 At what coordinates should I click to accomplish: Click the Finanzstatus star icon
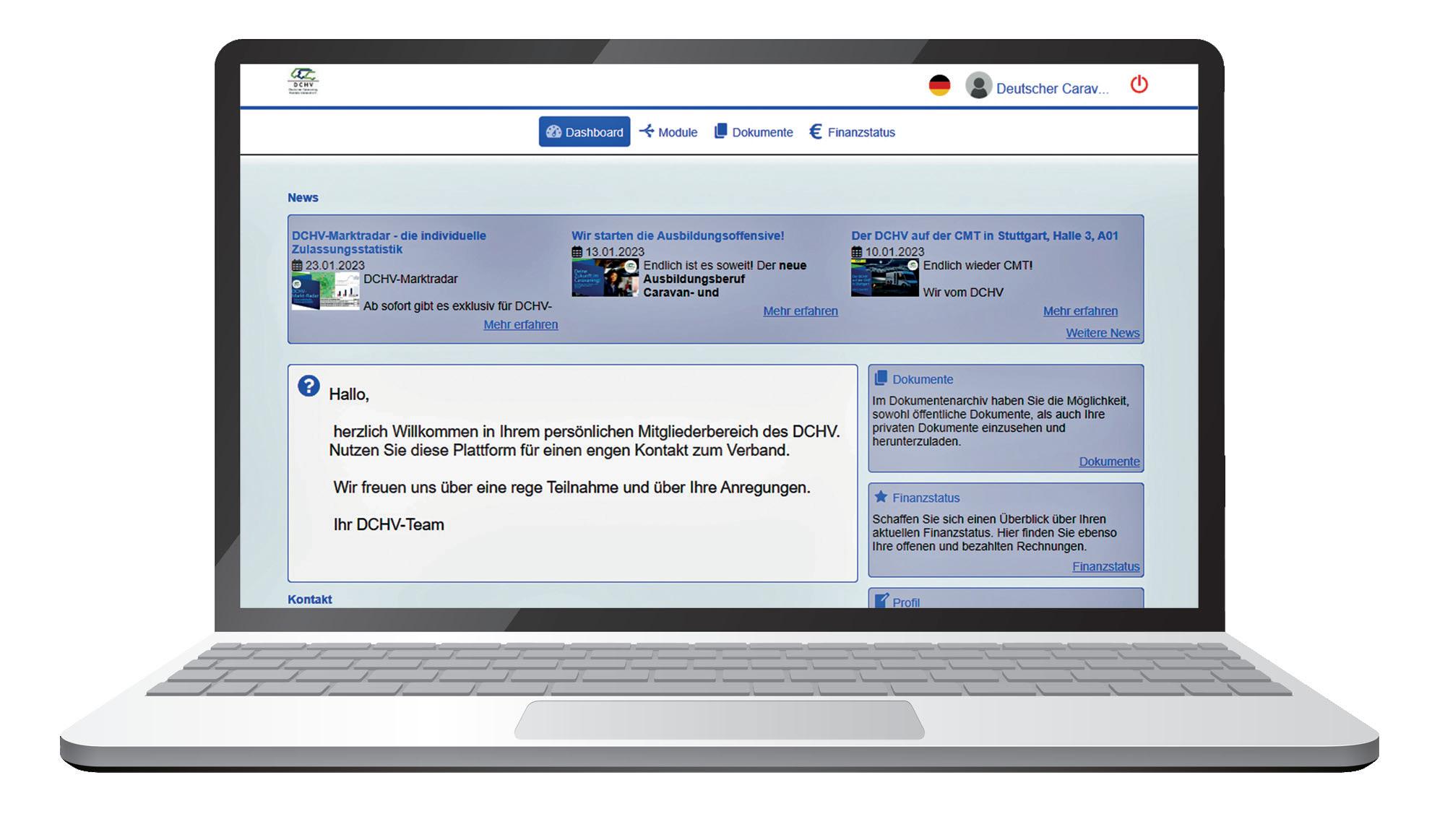coord(881,497)
